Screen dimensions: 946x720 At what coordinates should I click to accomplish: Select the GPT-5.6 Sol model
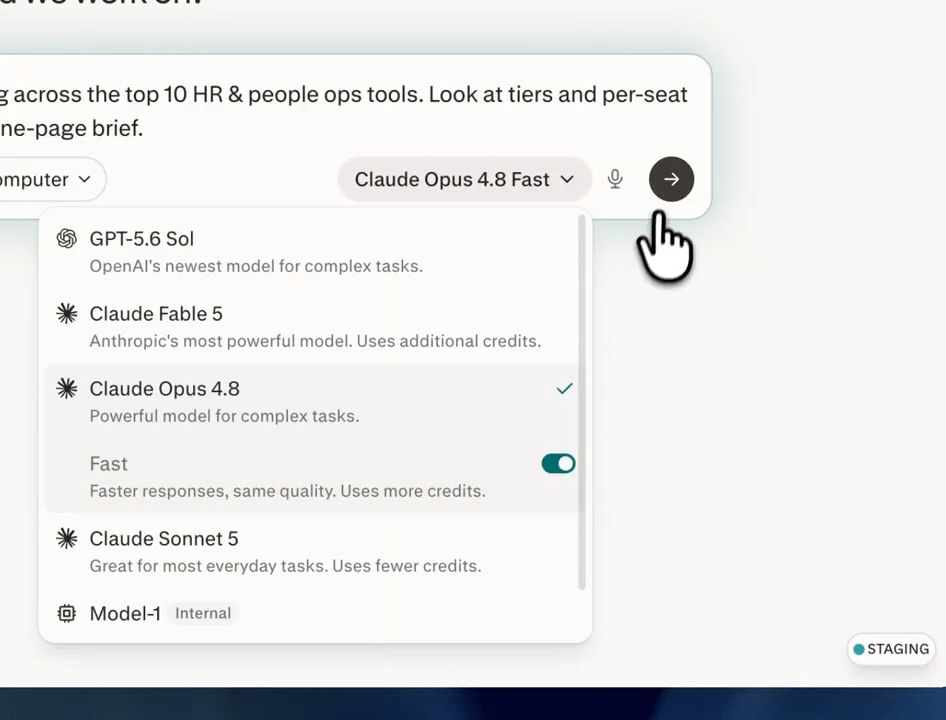pyautogui.click(x=313, y=252)
